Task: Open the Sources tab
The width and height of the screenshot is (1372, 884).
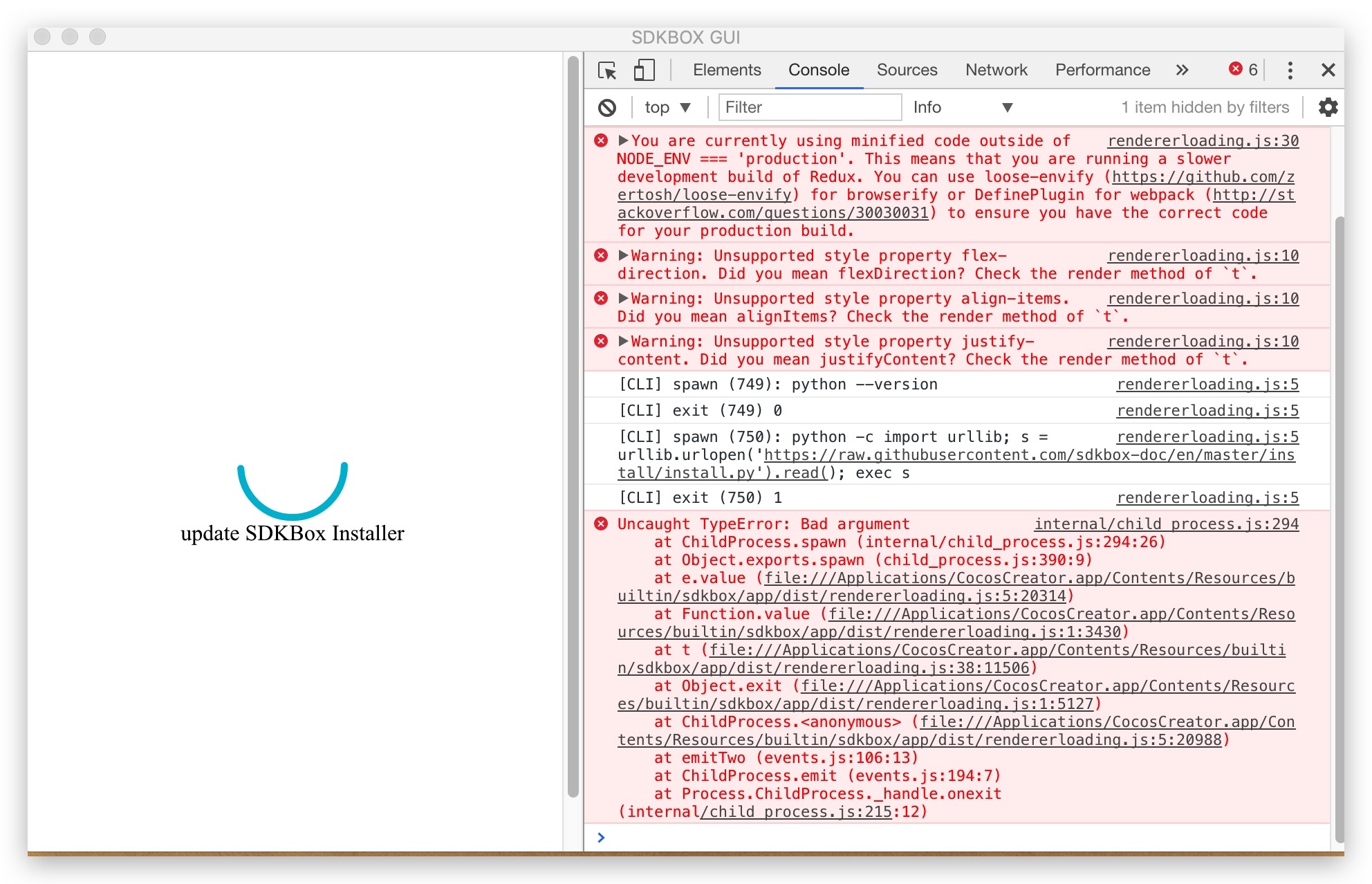Action: pyautogui.click(x=907, y=70)
